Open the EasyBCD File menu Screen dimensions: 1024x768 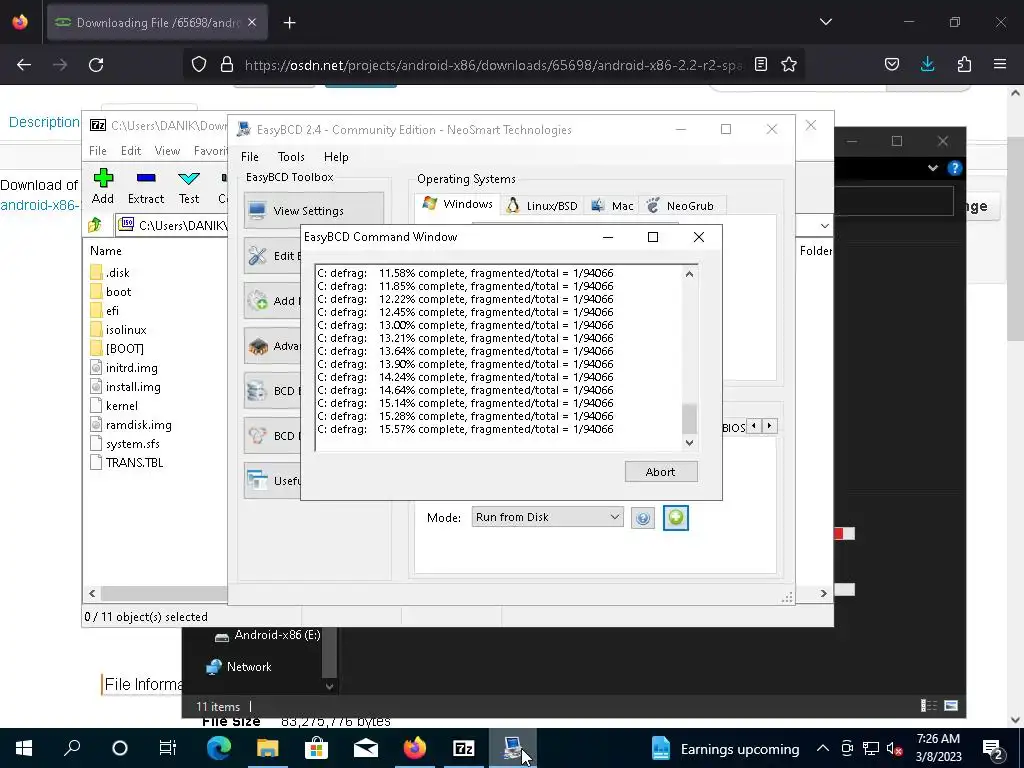coord(249,157)
